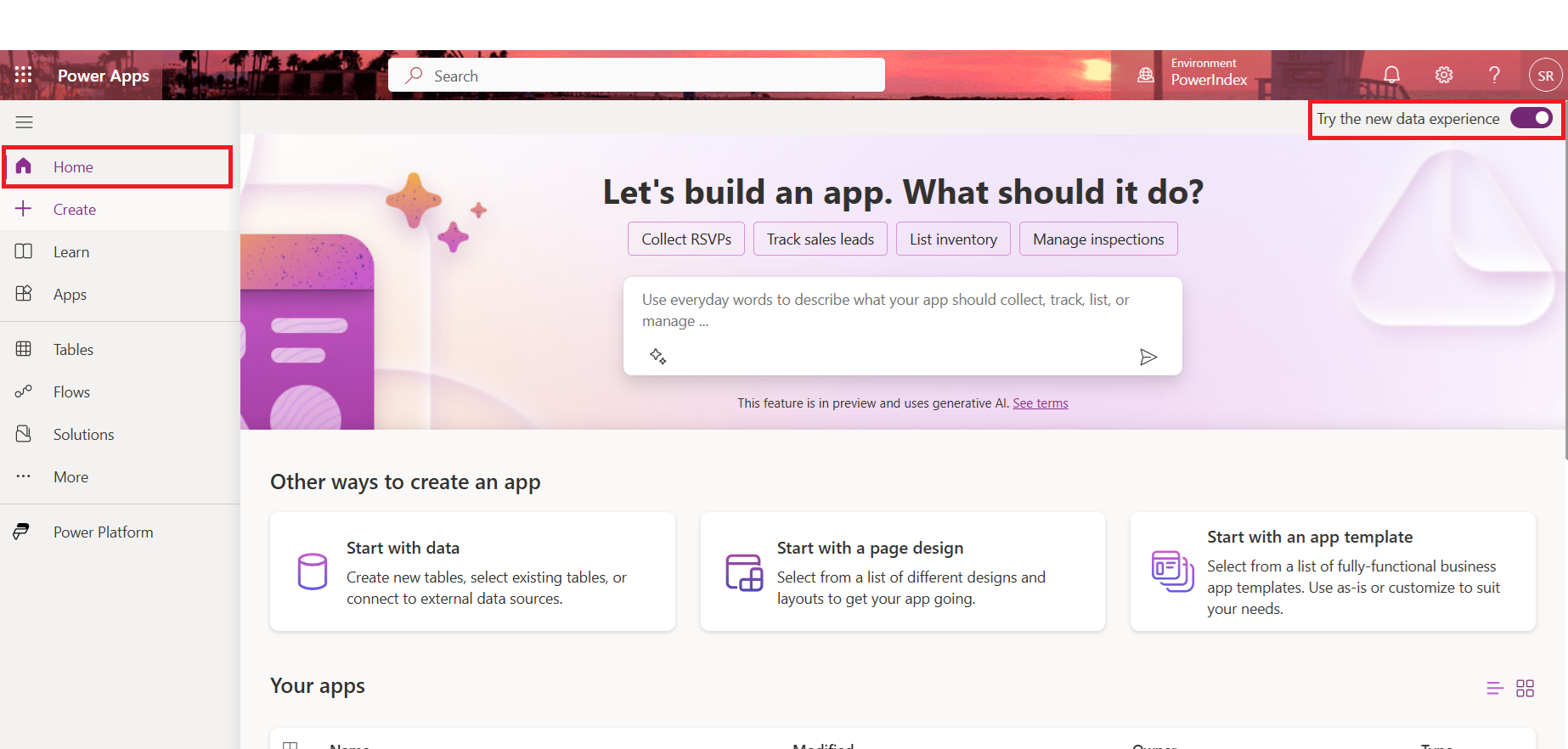Open the See terms link
Screen dimensions: 1568x749
(x=1040, y=403)
